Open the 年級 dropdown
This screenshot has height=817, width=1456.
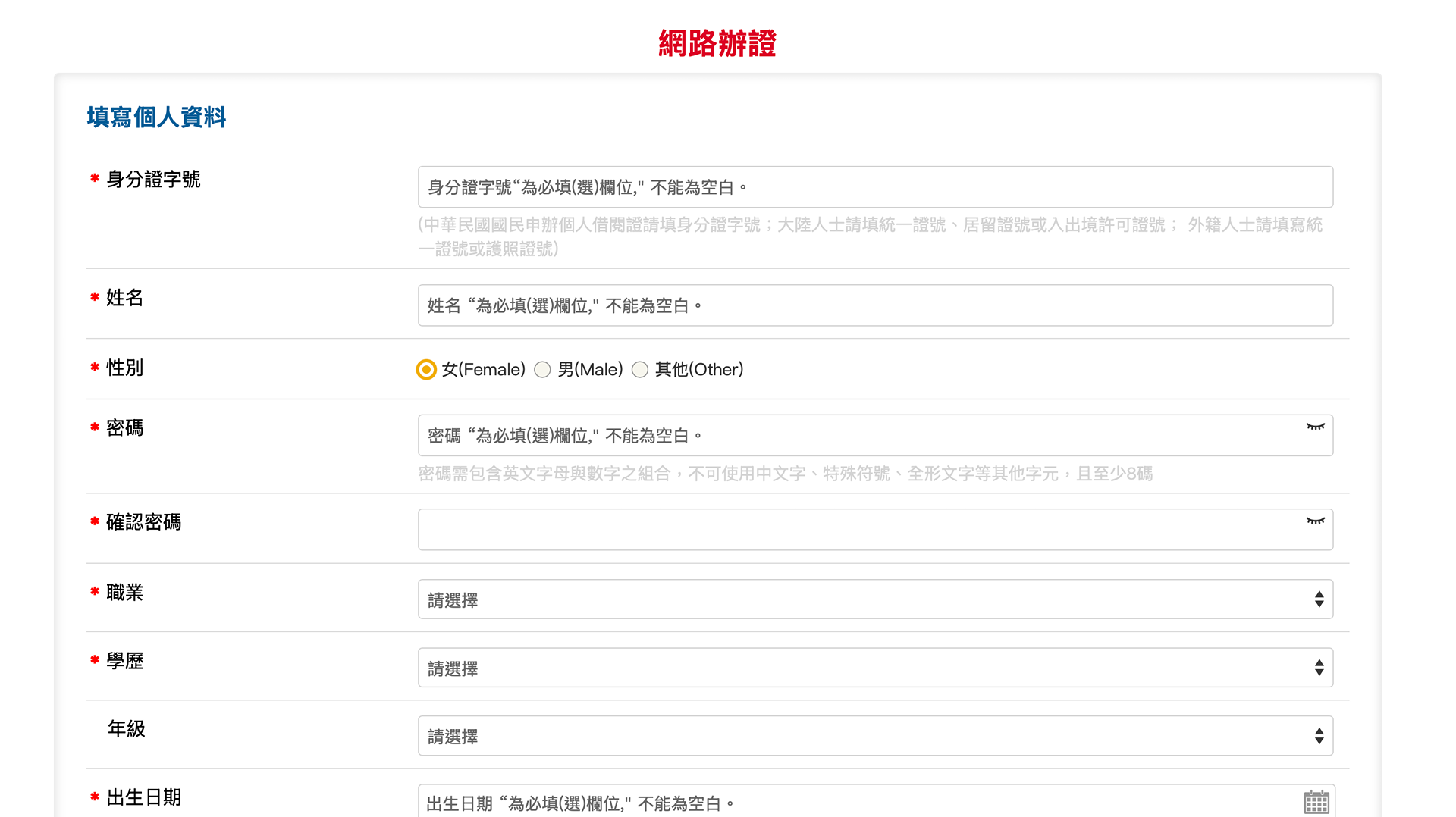pos(874,736)
